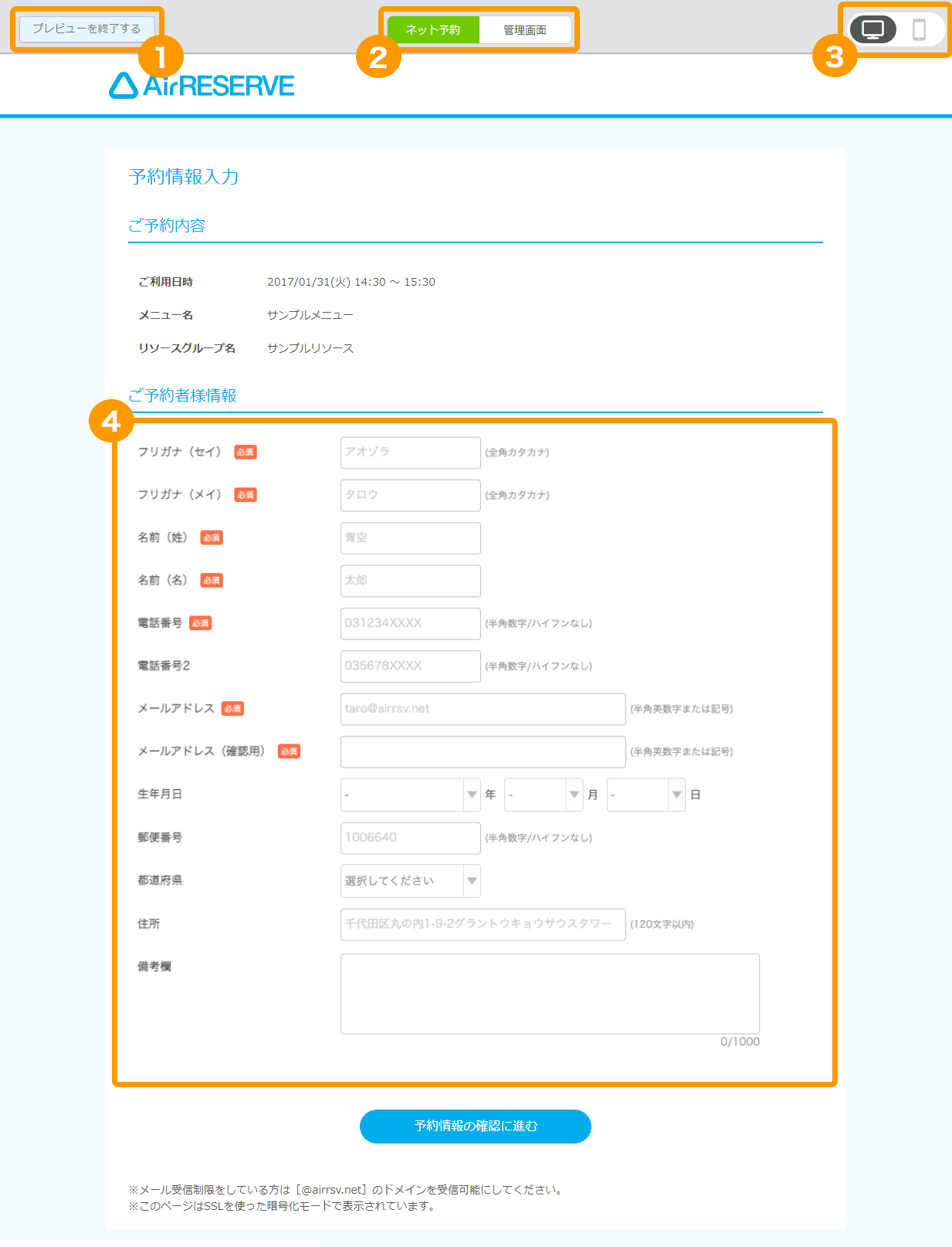Click the ご予約内容 section heading
The width and height of the screenshot is (952, 1247).
pyautogui.click(x=167, y=225)
